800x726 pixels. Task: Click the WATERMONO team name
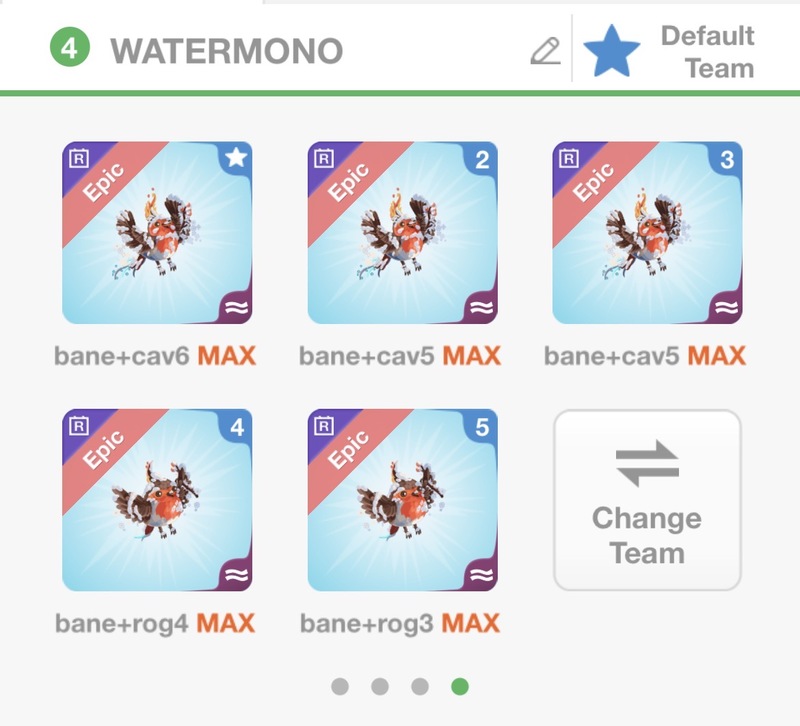pyautogui.click(x=227, y=51)
